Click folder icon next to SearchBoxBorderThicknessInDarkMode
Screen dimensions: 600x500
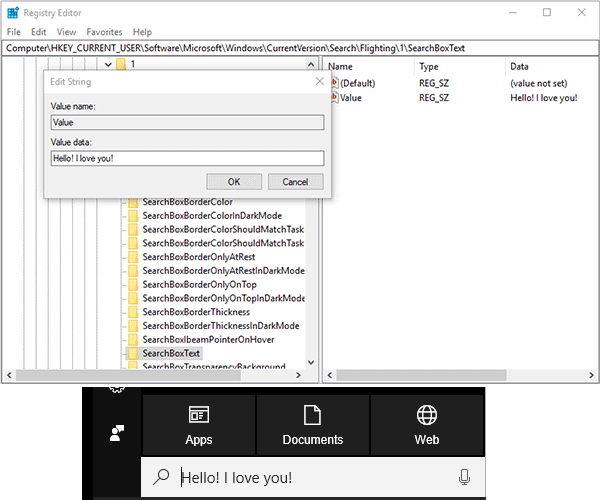pyautogui.click(x=133, y=326)
